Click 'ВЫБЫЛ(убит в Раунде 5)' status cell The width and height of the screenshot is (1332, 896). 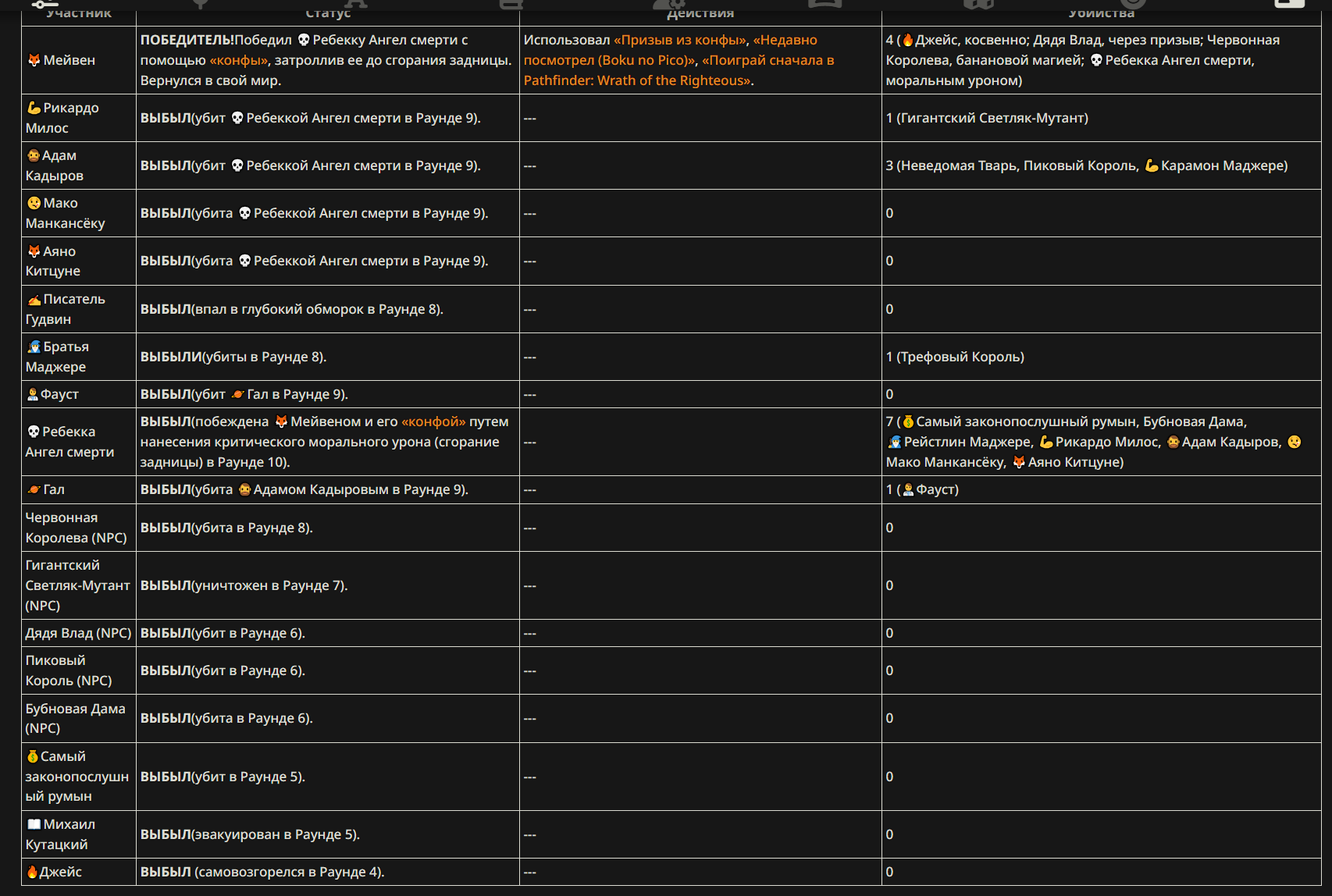328,777
